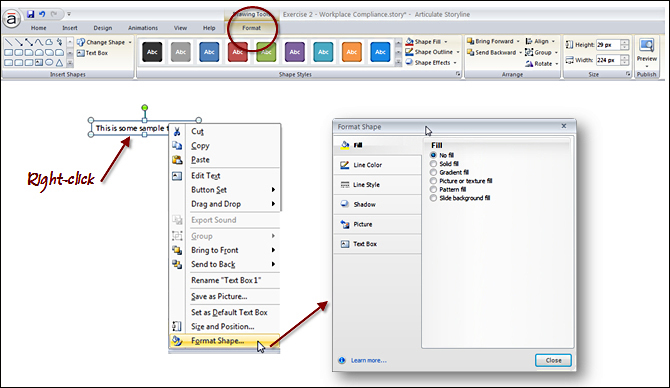Image resolution: width=670 pixels, height=388 pixels.
Task: Click the Change Shape icon
Action: tap(81, 42)
